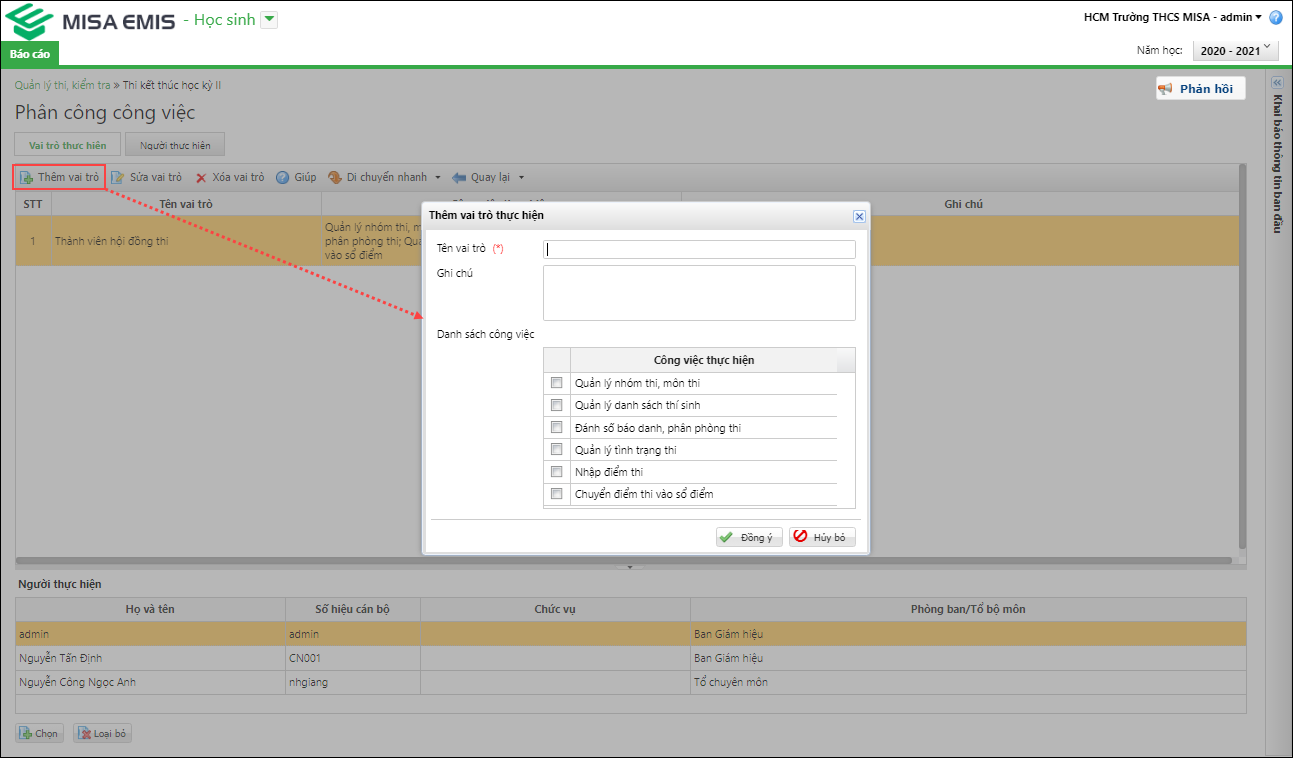Expand the Di chuyển nhanh dropdown arrow
Image resolution: width=1293 pixels, height=758 pixels.
point(438,178)
